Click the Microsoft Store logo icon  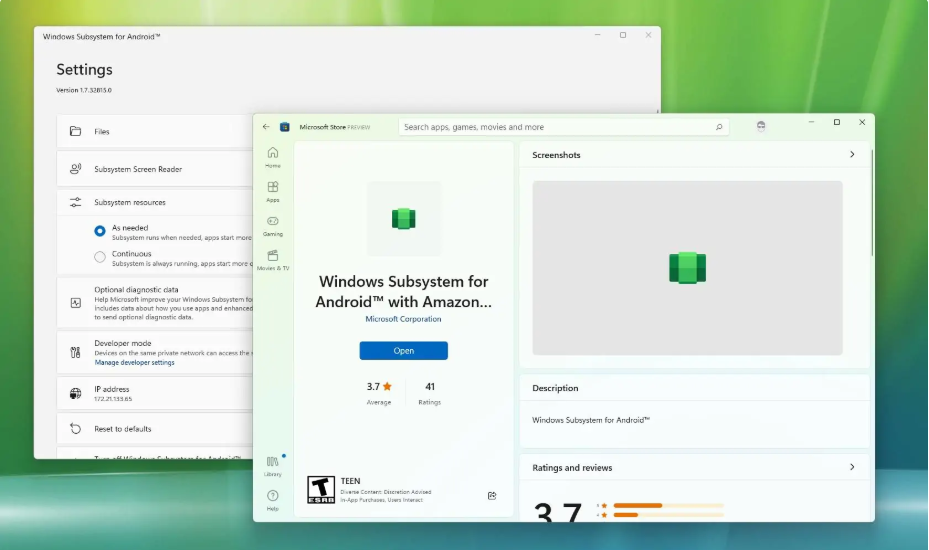coord(285,127)
